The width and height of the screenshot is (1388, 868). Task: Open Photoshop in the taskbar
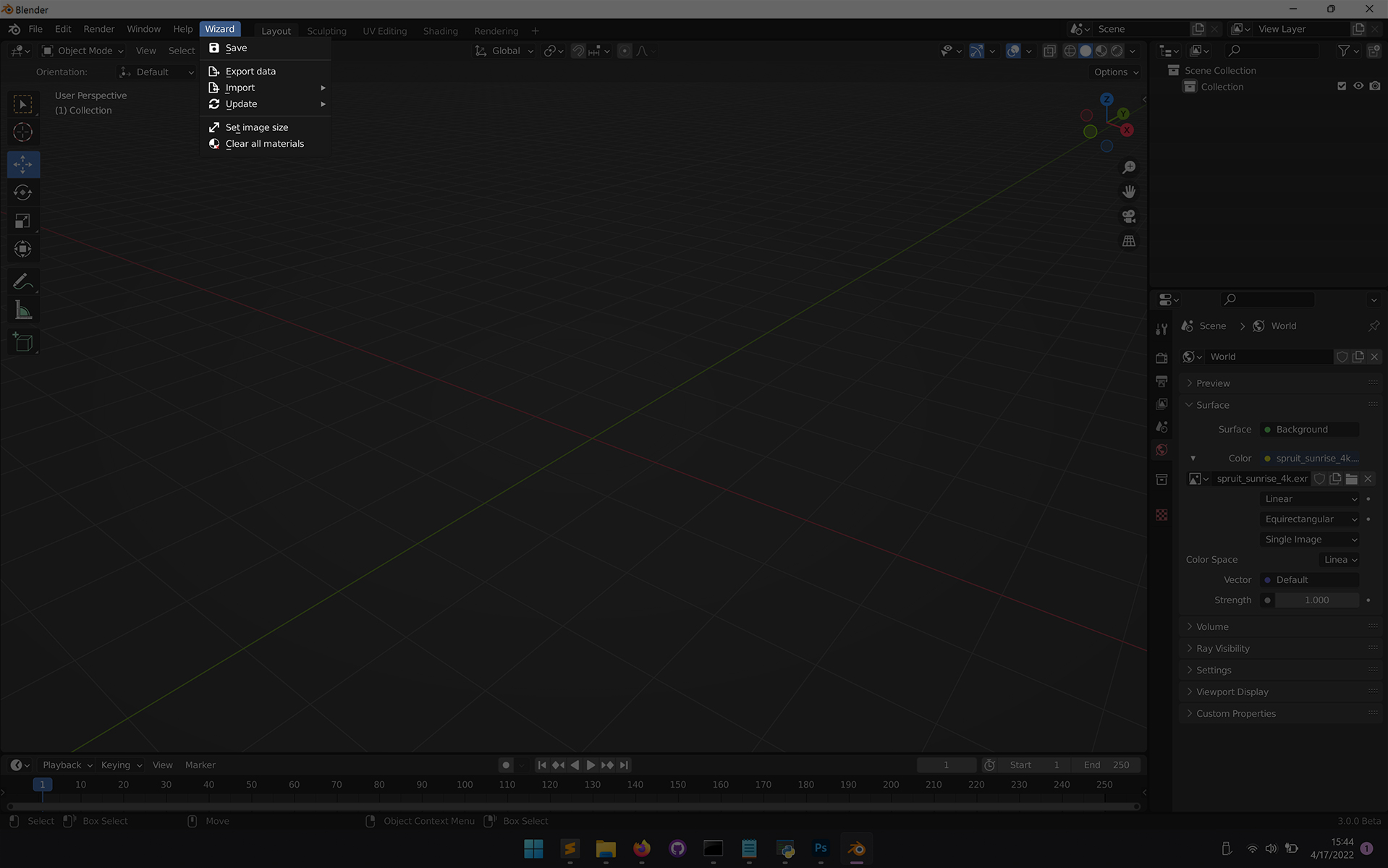pos(821,849)
